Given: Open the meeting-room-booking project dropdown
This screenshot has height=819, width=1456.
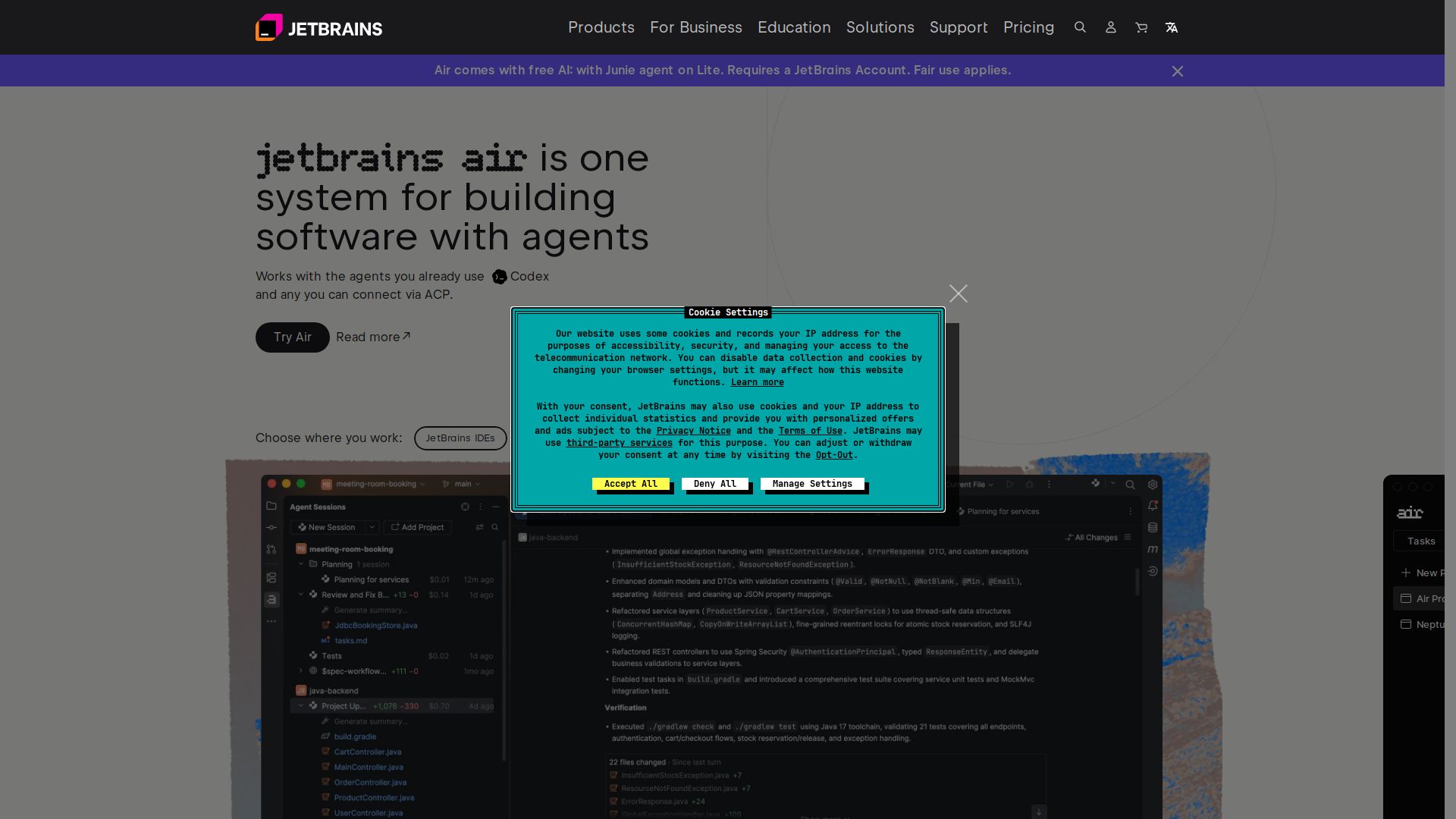Looking at the screenshot, I should [374, 484].
